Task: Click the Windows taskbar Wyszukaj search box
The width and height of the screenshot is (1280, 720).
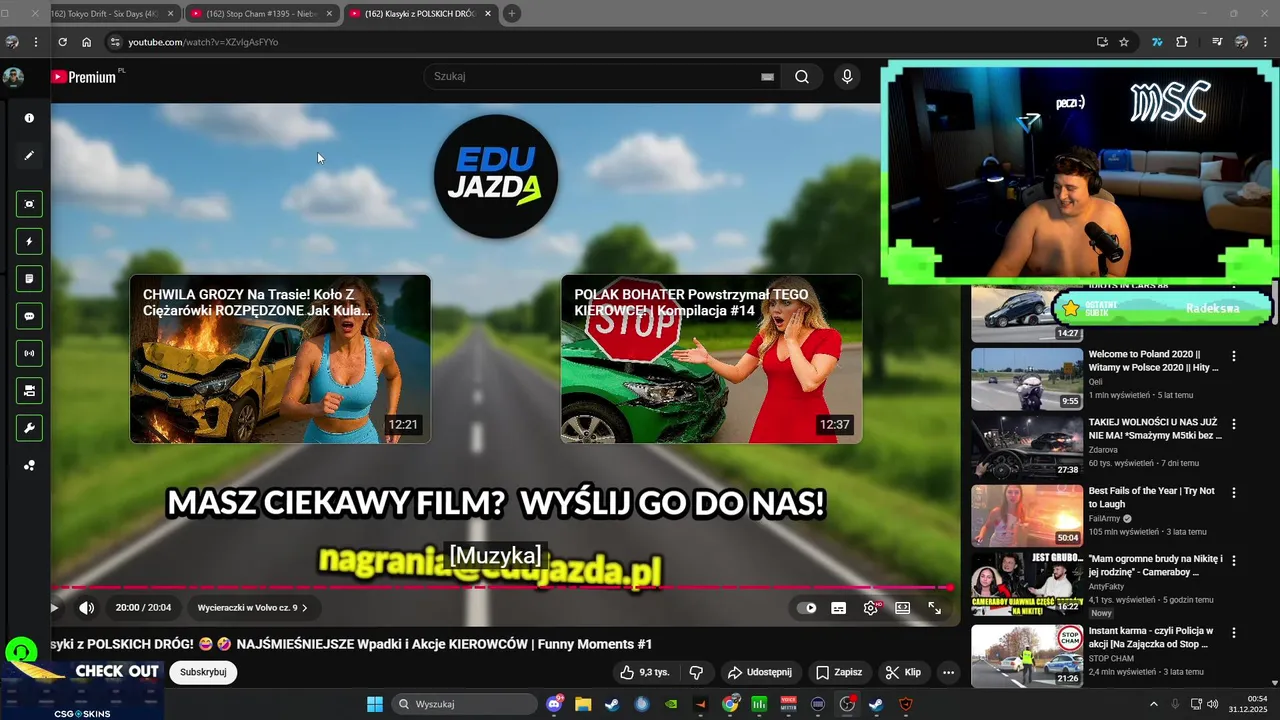Action: tap(464, 704)
